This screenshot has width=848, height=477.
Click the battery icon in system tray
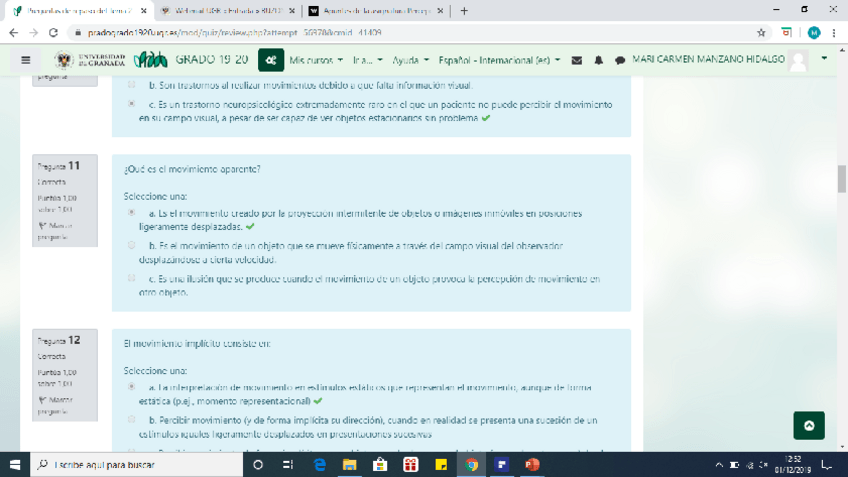click(734, 465)
